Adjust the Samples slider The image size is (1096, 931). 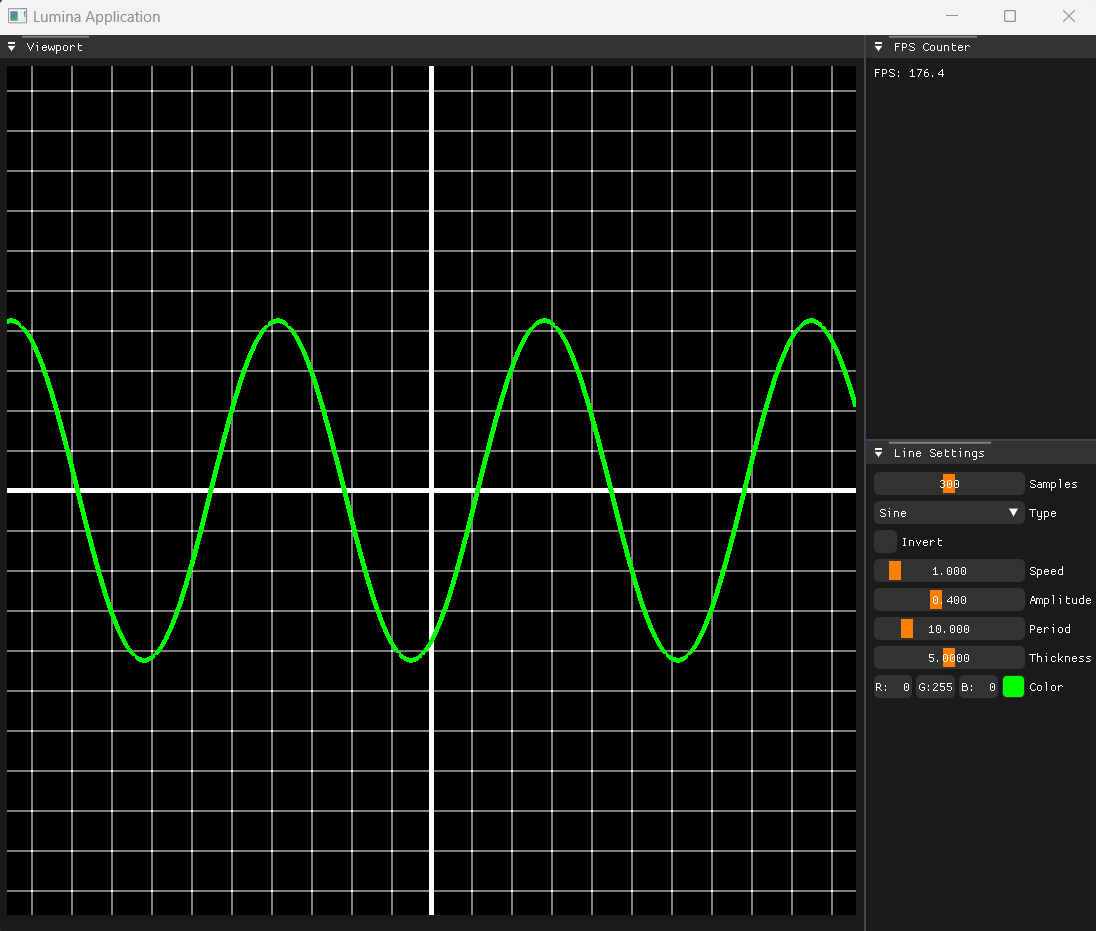pyautogui.click(x=948, y=483)
